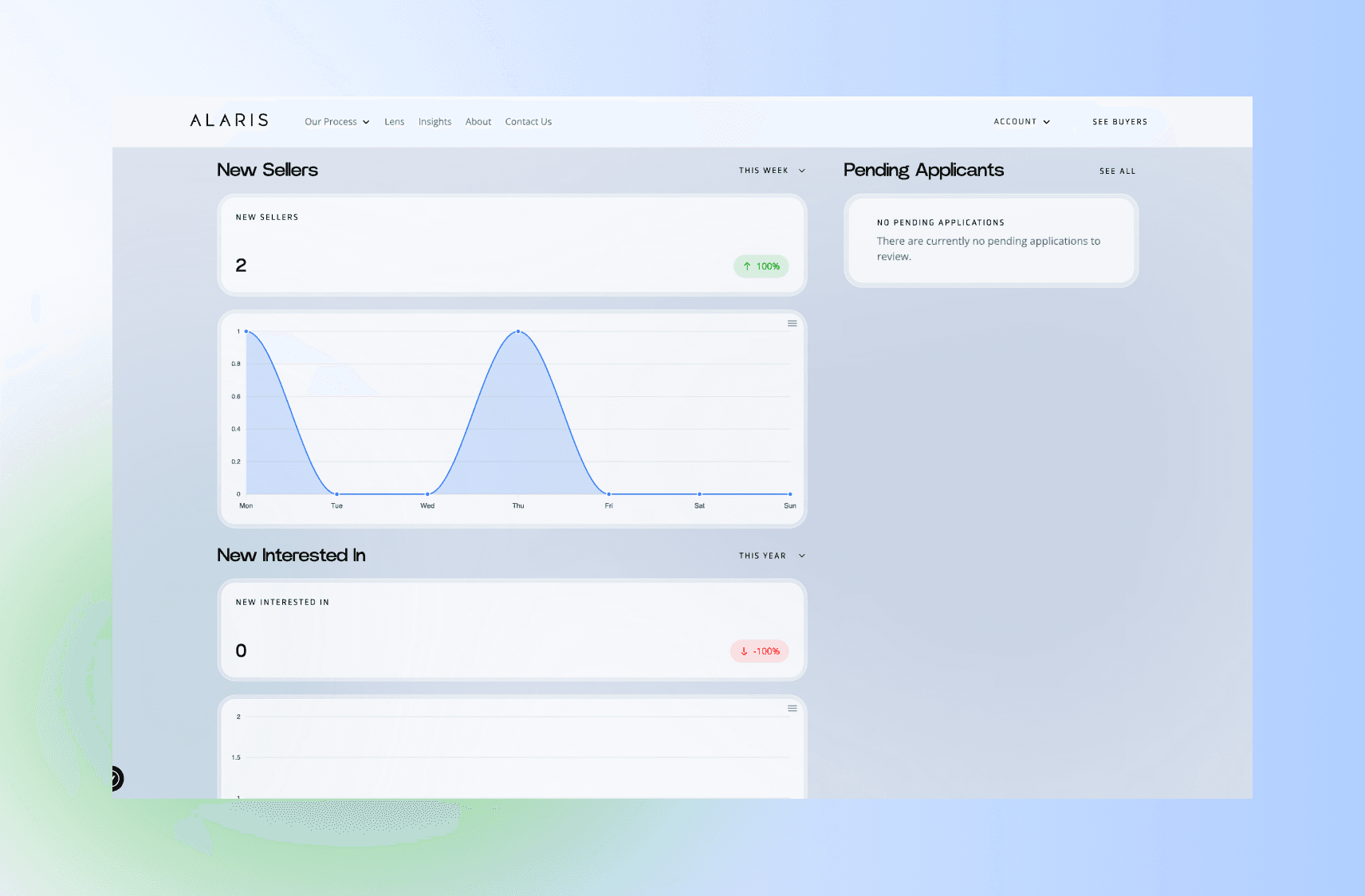Click the red -100% decrease badge
Viewport: 1365px width, 896px height.
759,651
